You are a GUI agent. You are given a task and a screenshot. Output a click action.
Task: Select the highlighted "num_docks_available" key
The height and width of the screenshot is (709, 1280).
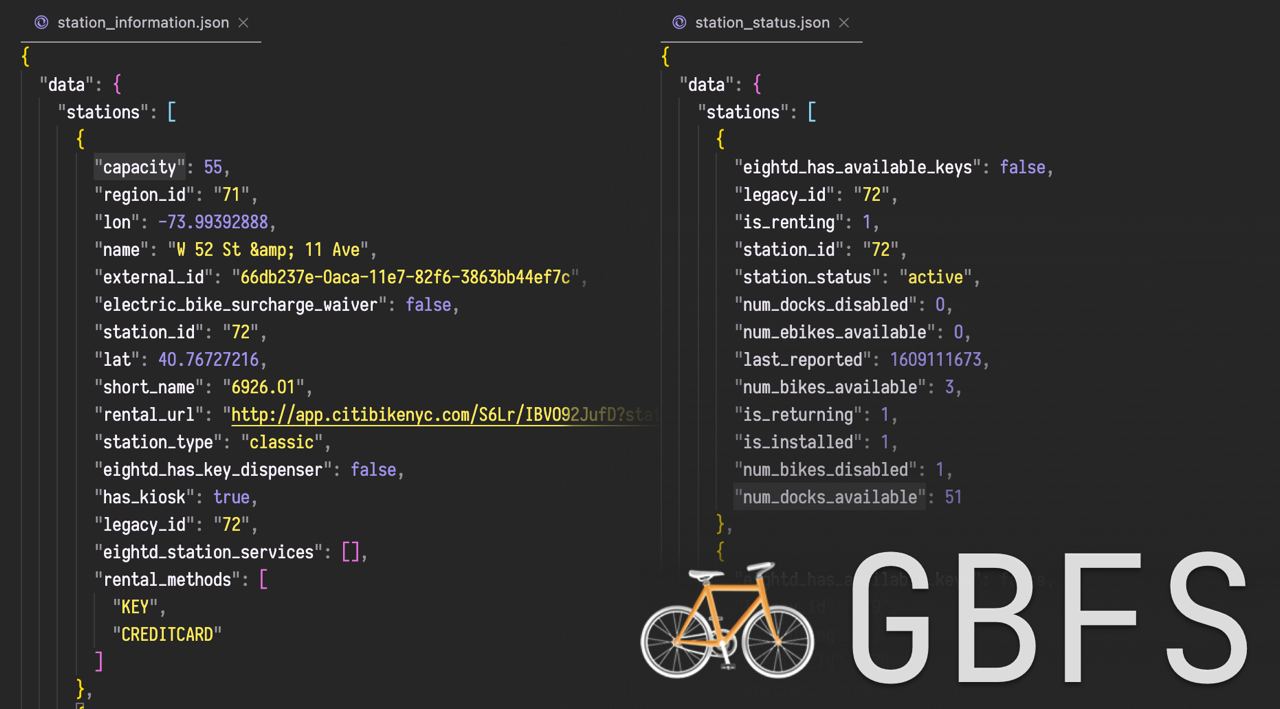829,497
